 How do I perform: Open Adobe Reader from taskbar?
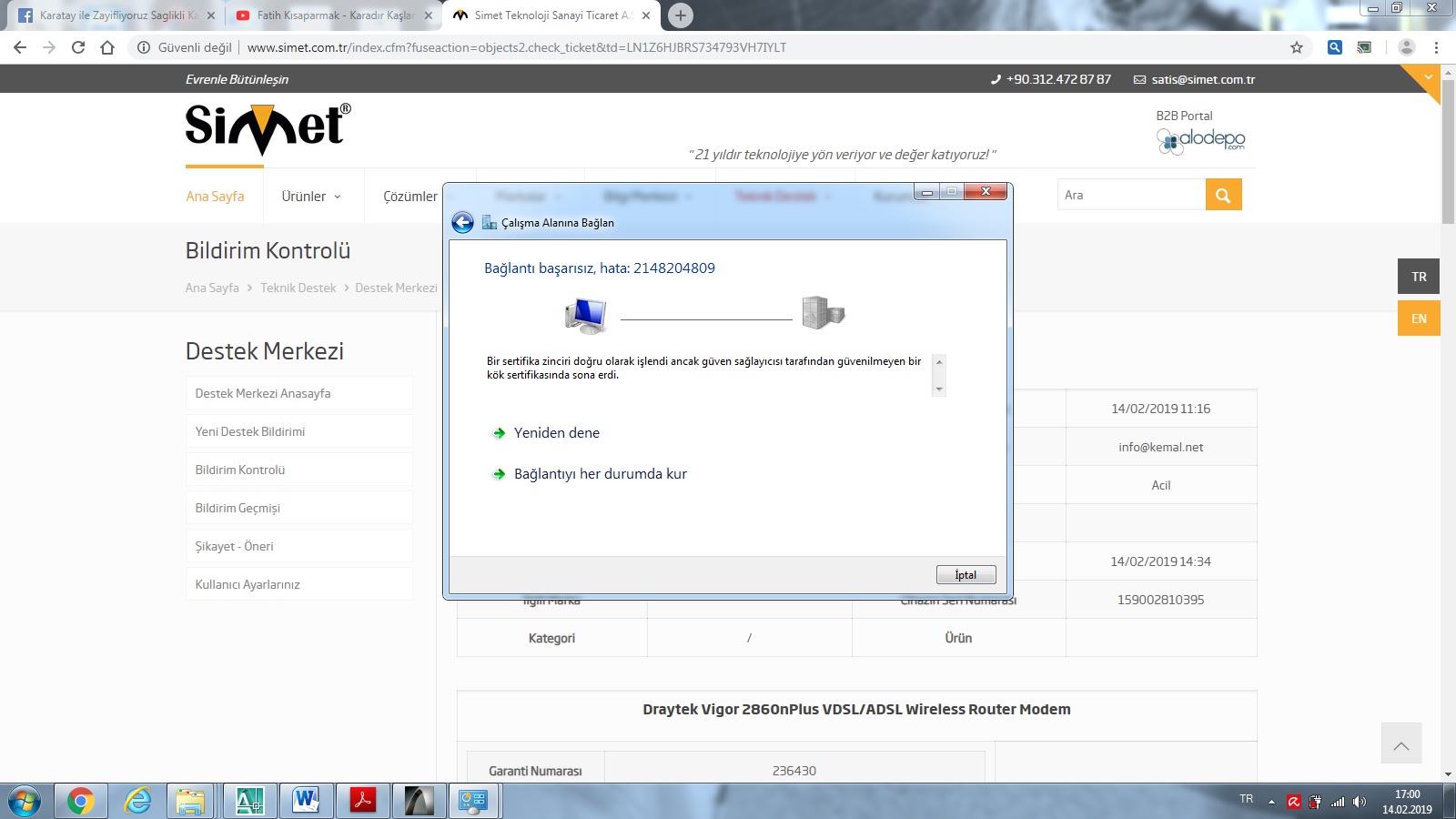[x=363, y=801]
